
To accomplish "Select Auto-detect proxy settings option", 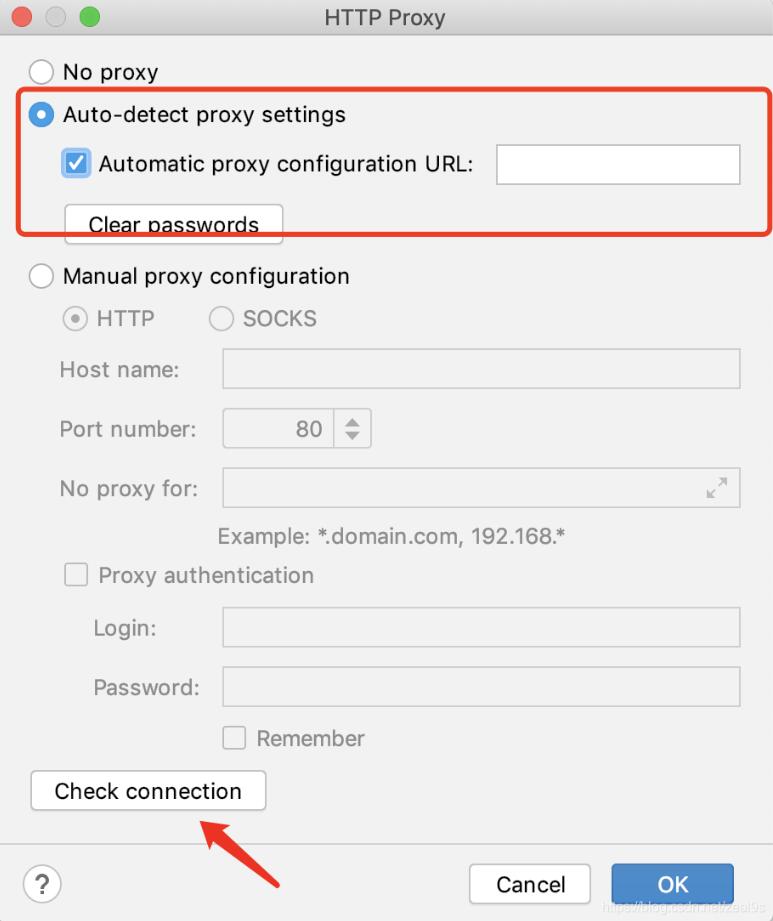I will [41, 115].
